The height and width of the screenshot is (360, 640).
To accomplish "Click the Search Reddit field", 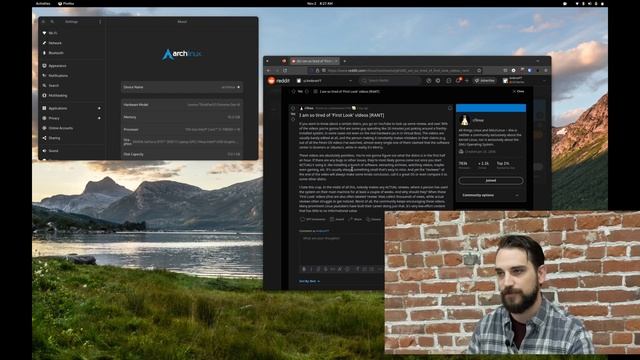I will [x=390, y=81].
